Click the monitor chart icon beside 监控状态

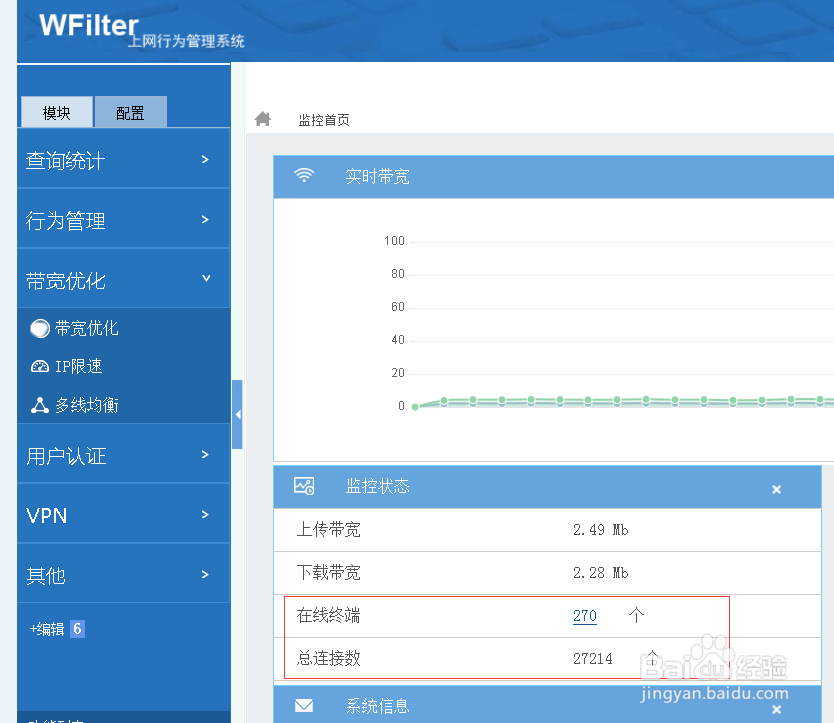pos(304,486)
